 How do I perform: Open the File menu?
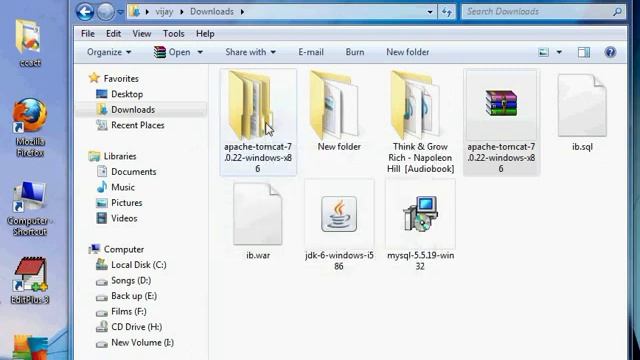(x=88, y=33)
